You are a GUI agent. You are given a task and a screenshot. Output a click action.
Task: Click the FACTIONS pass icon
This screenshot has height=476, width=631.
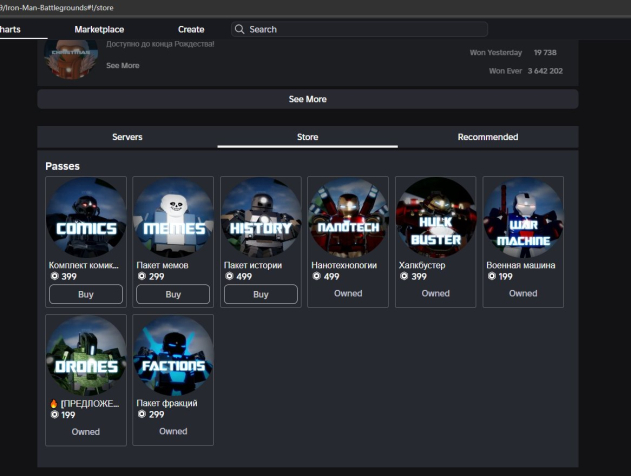pos(173,356)
